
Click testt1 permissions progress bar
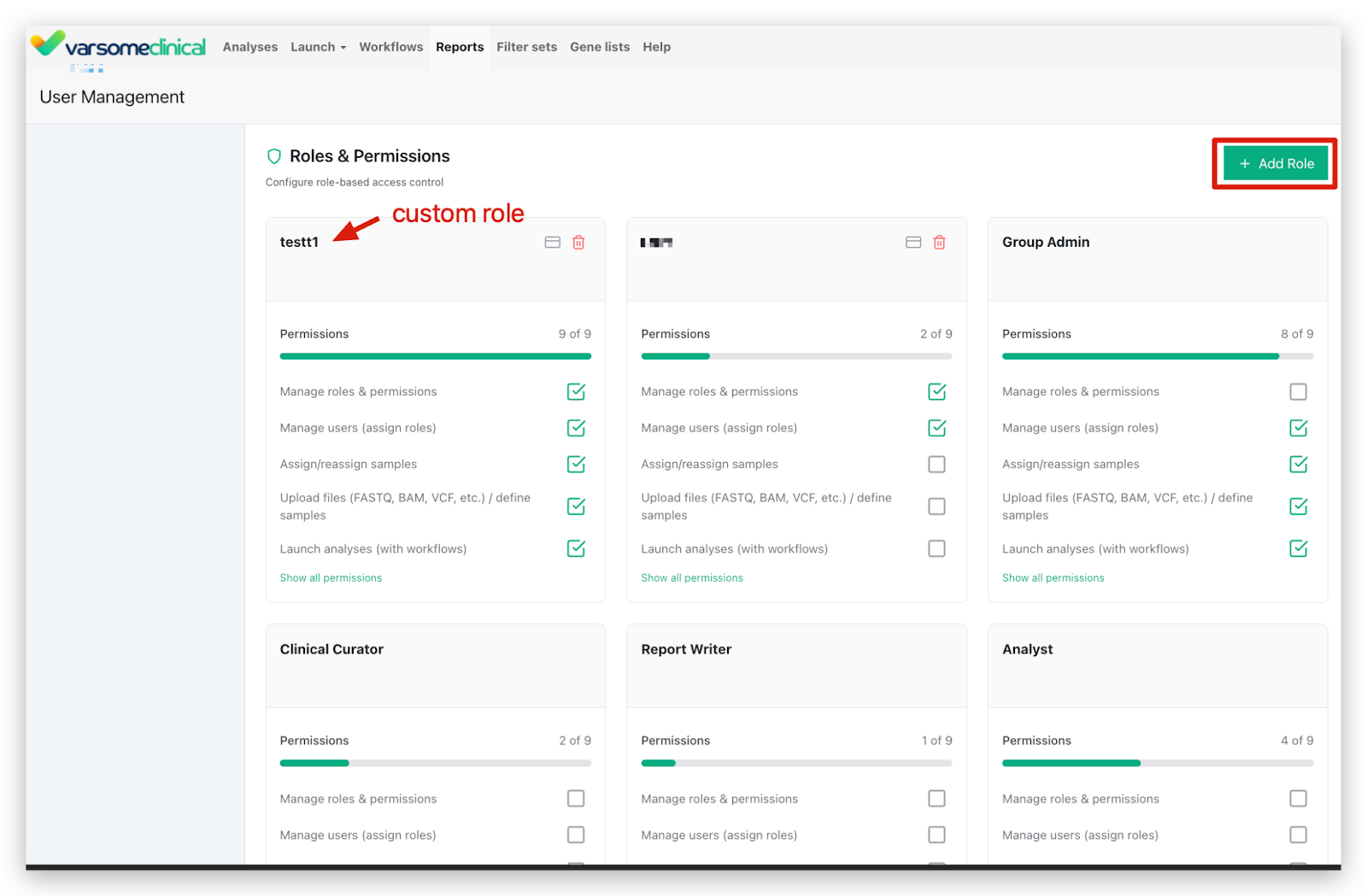(435, 356)
